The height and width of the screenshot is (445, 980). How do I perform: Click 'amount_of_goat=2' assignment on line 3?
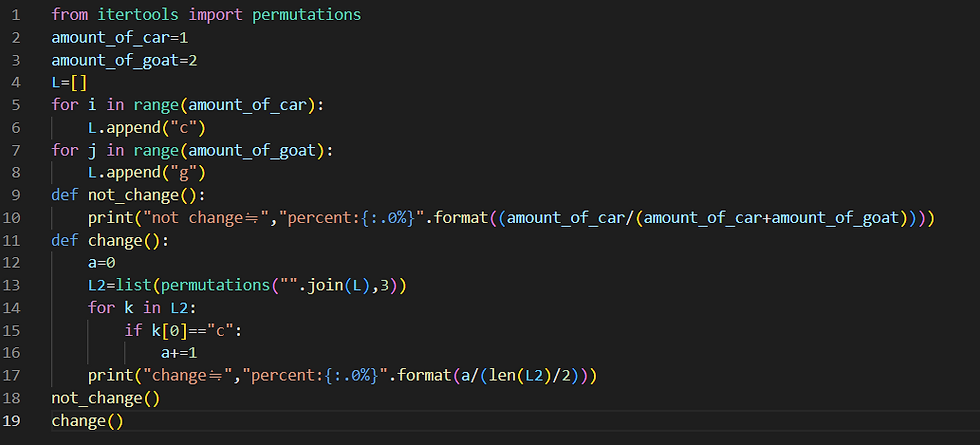click(x=124, y=60)
